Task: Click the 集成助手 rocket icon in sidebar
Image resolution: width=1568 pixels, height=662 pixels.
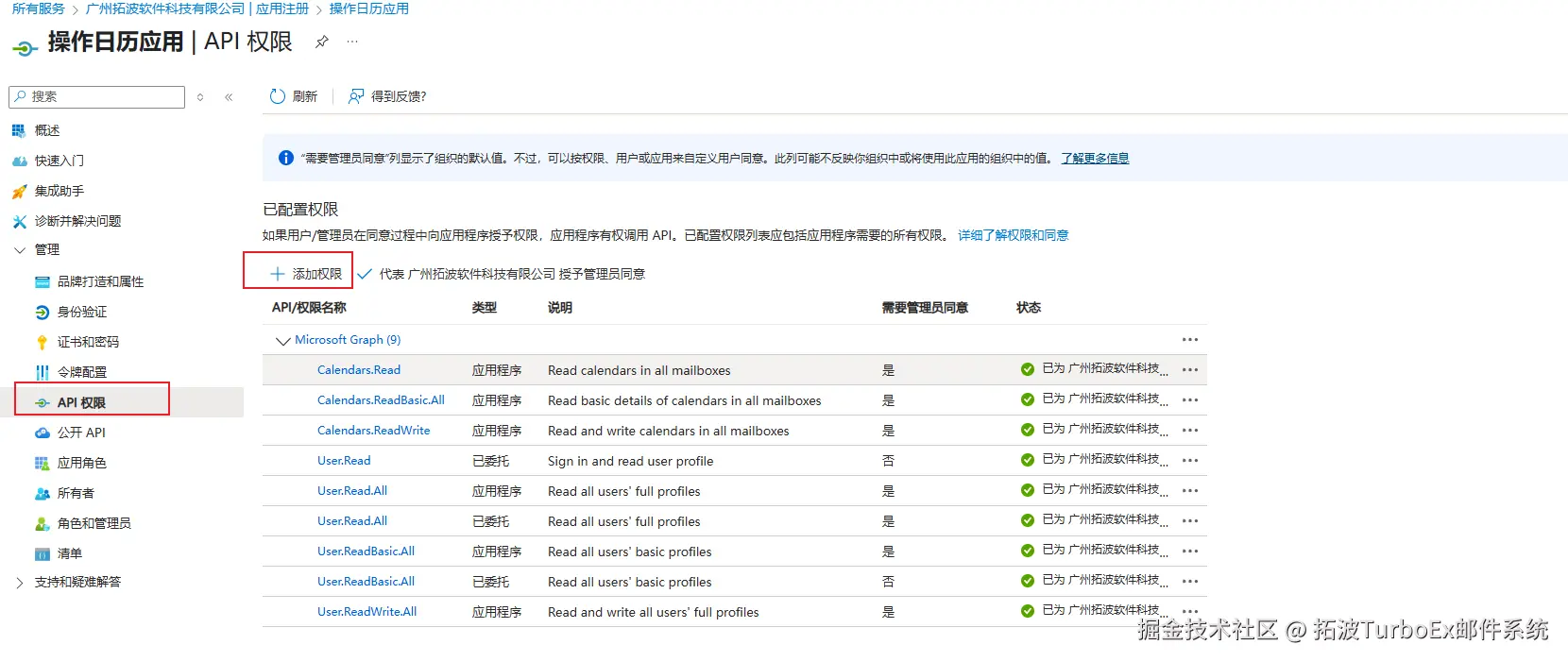Action: pyautogui.click(x=19, y=191)
